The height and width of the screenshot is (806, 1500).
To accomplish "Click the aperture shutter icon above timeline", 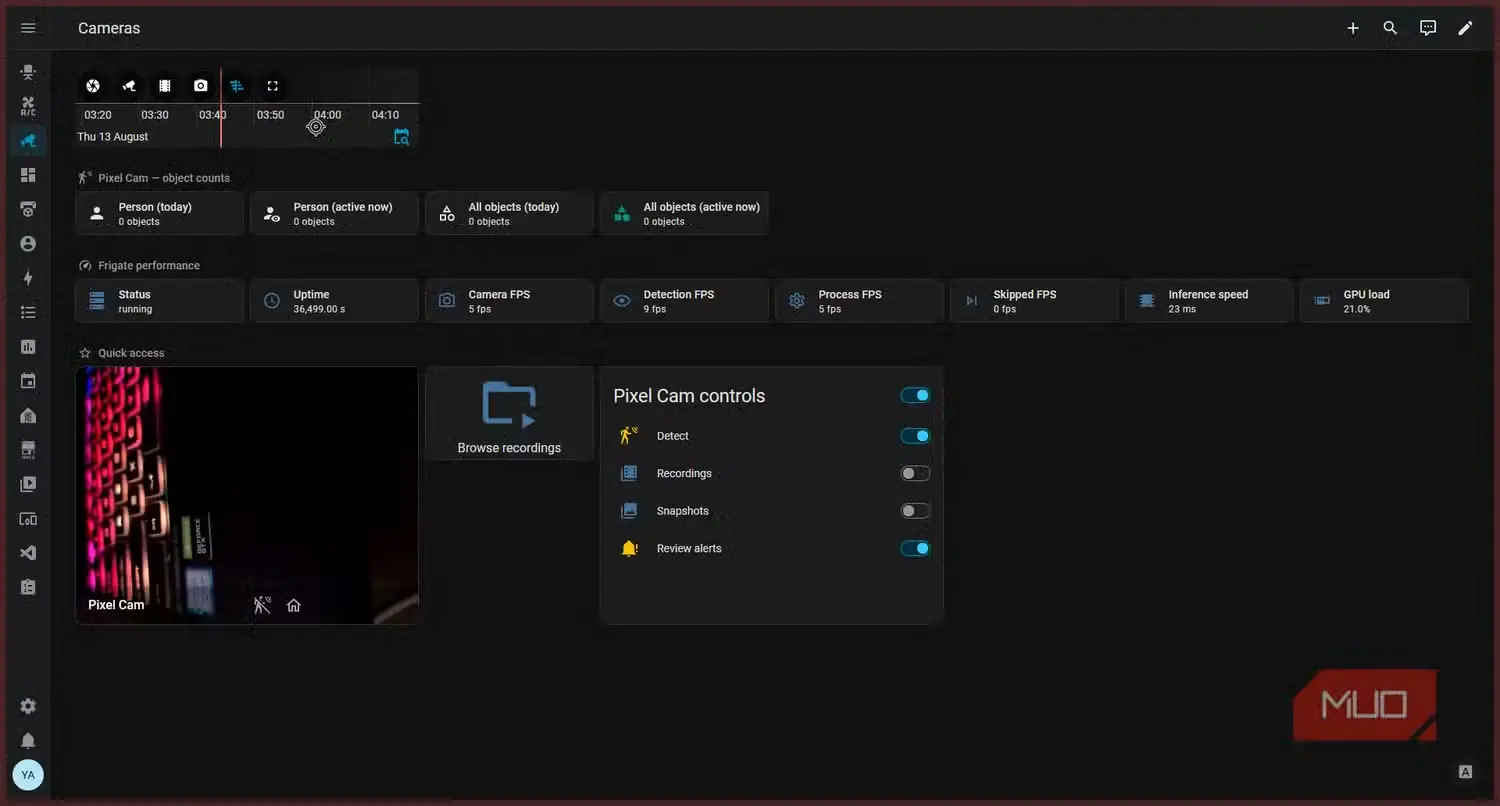I will [x=93, y=86].
